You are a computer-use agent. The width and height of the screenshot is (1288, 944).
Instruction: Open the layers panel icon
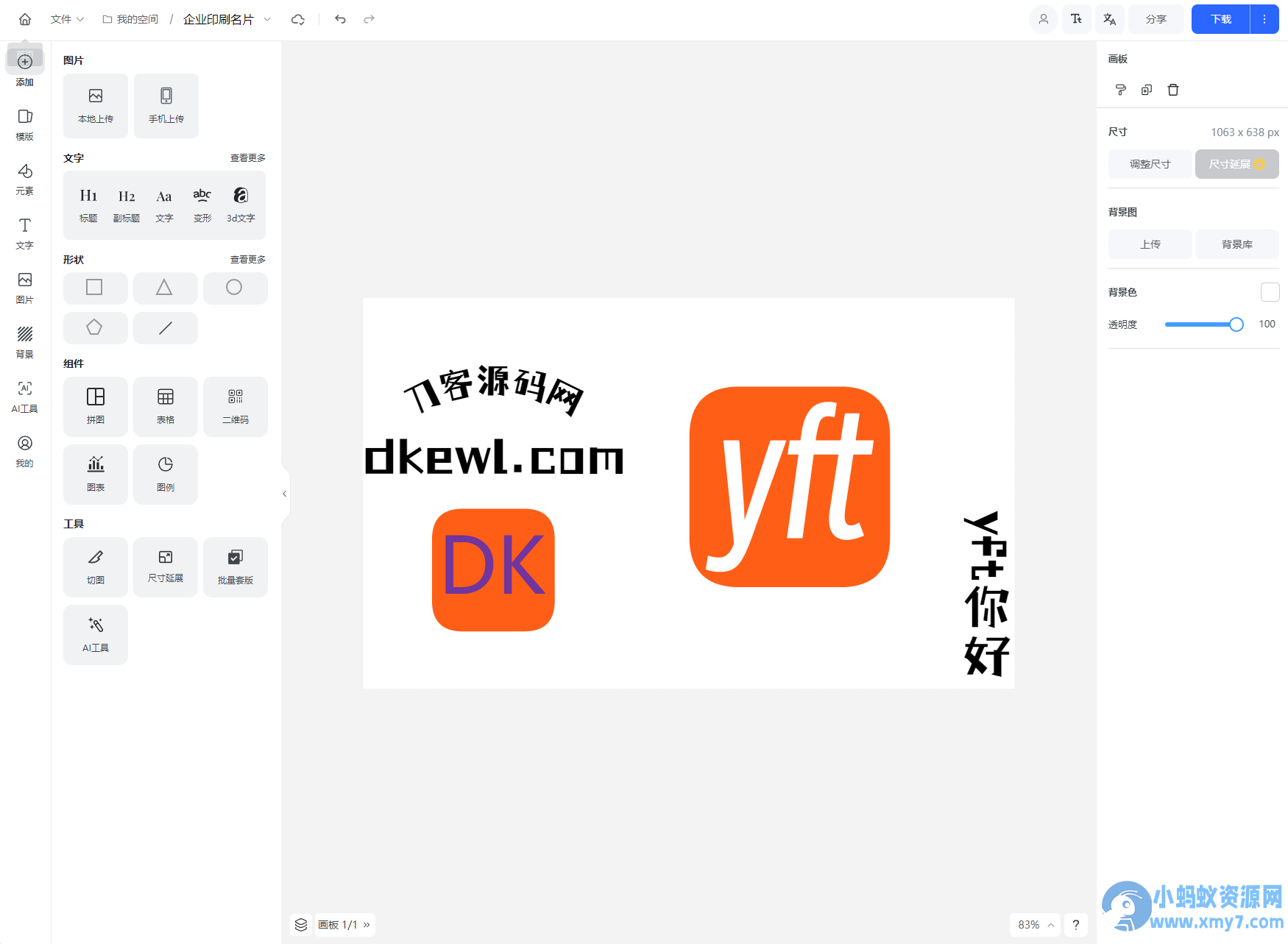coord(301,925)
